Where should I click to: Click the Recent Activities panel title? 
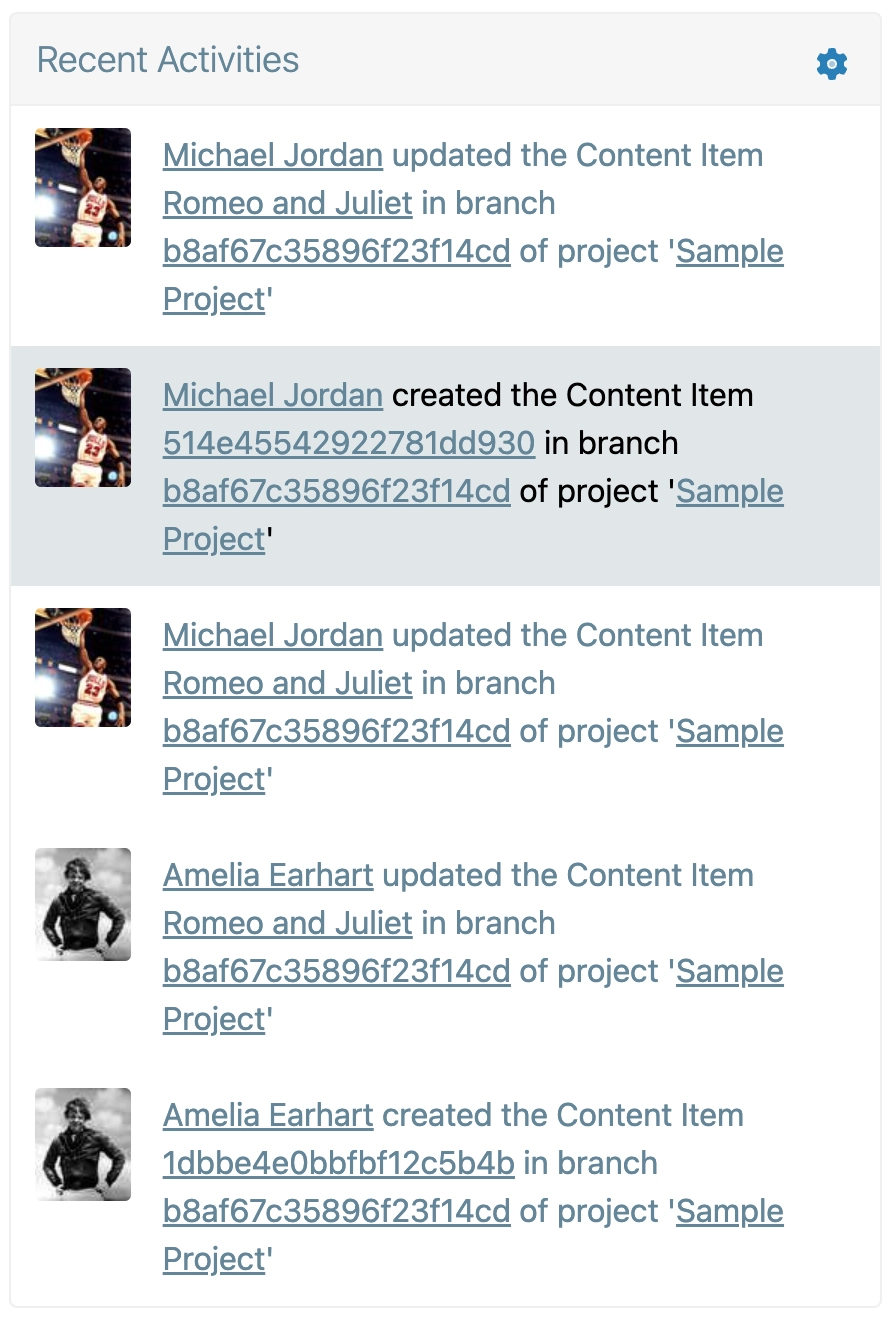[x=168, y=60]
